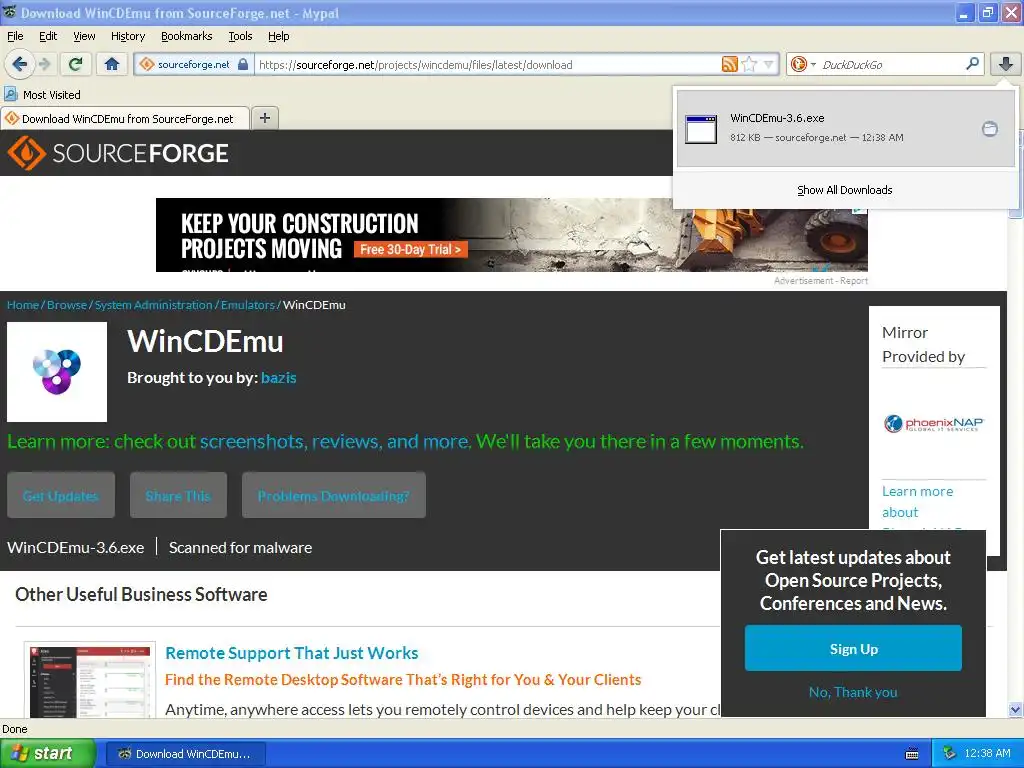The height and width of the screenshot is (768, 1024).
Task: Go back with the Back arrow button
Action: click(x=19, y=64)
